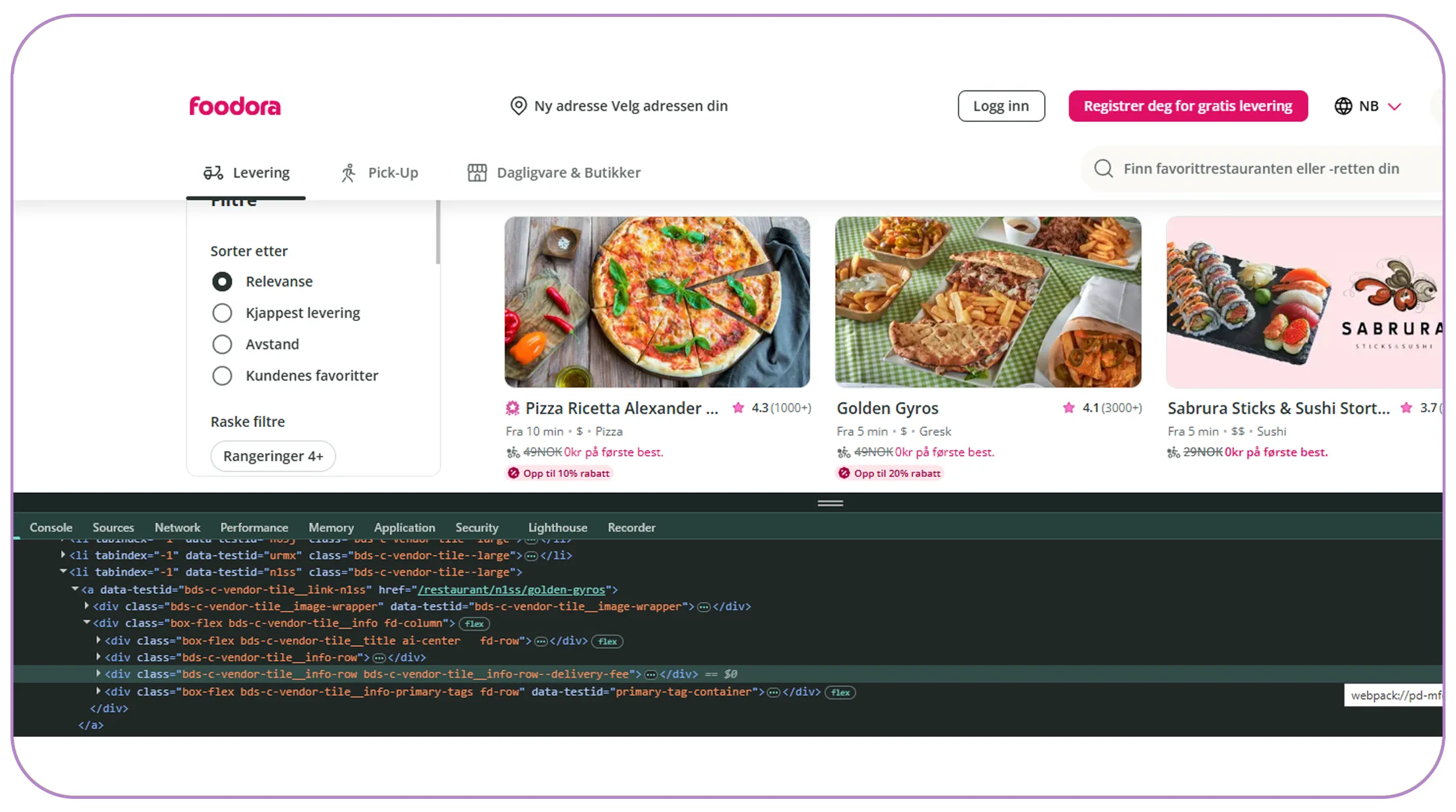Open the Memory tab in DevTools
The width and height of the screenshot is (1456, 812).
coord(331,528)
